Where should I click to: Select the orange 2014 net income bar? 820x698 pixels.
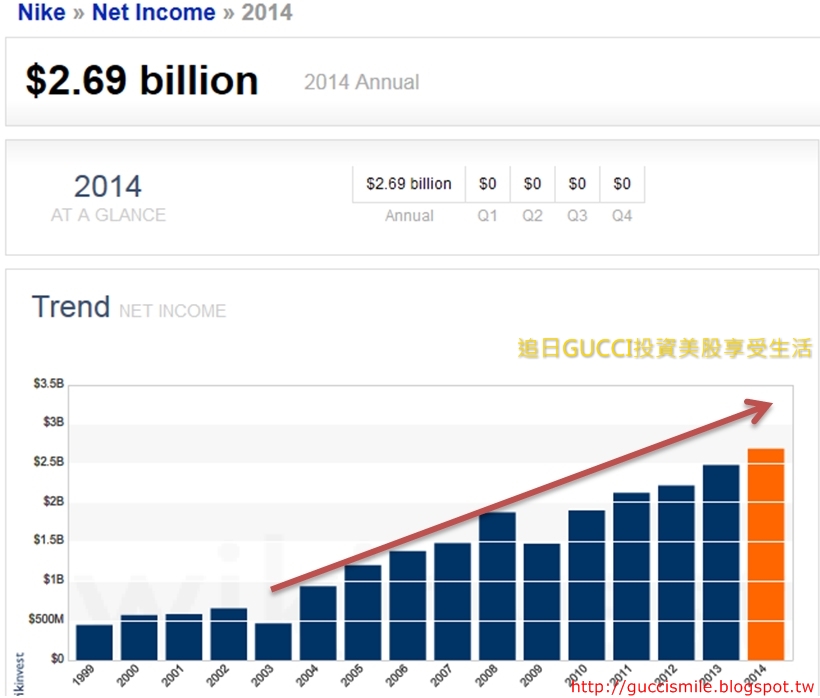coord(766,554)
